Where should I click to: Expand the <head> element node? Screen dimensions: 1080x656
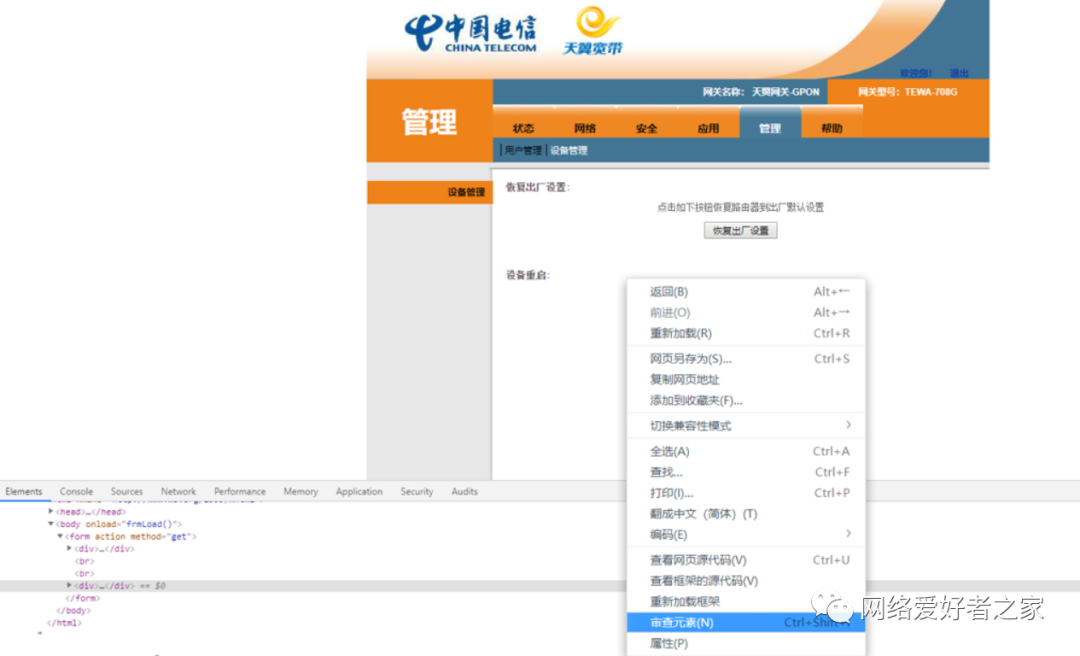point(51,511)
